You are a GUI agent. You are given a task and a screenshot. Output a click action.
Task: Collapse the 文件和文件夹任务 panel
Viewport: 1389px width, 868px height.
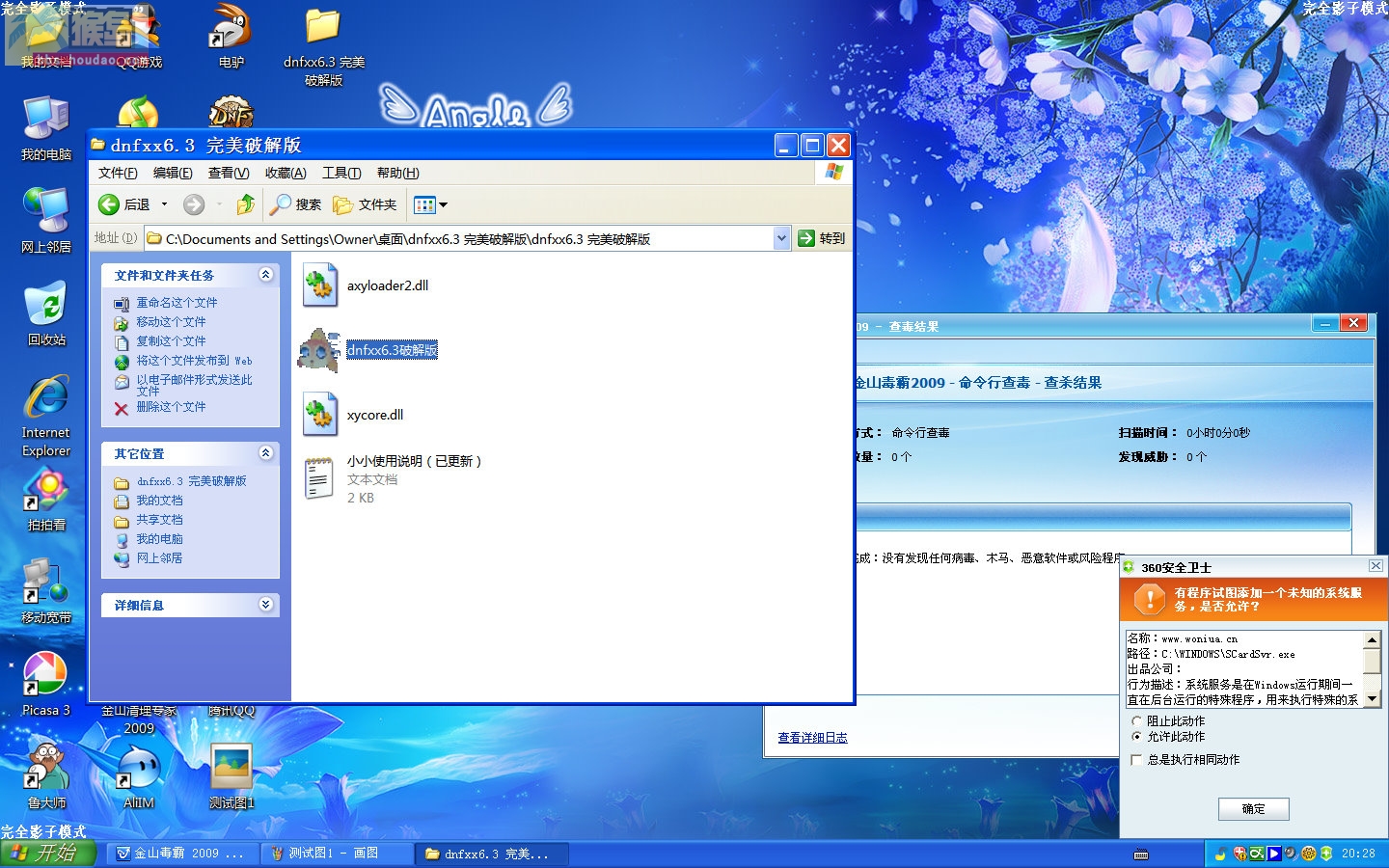click(266, 275)
